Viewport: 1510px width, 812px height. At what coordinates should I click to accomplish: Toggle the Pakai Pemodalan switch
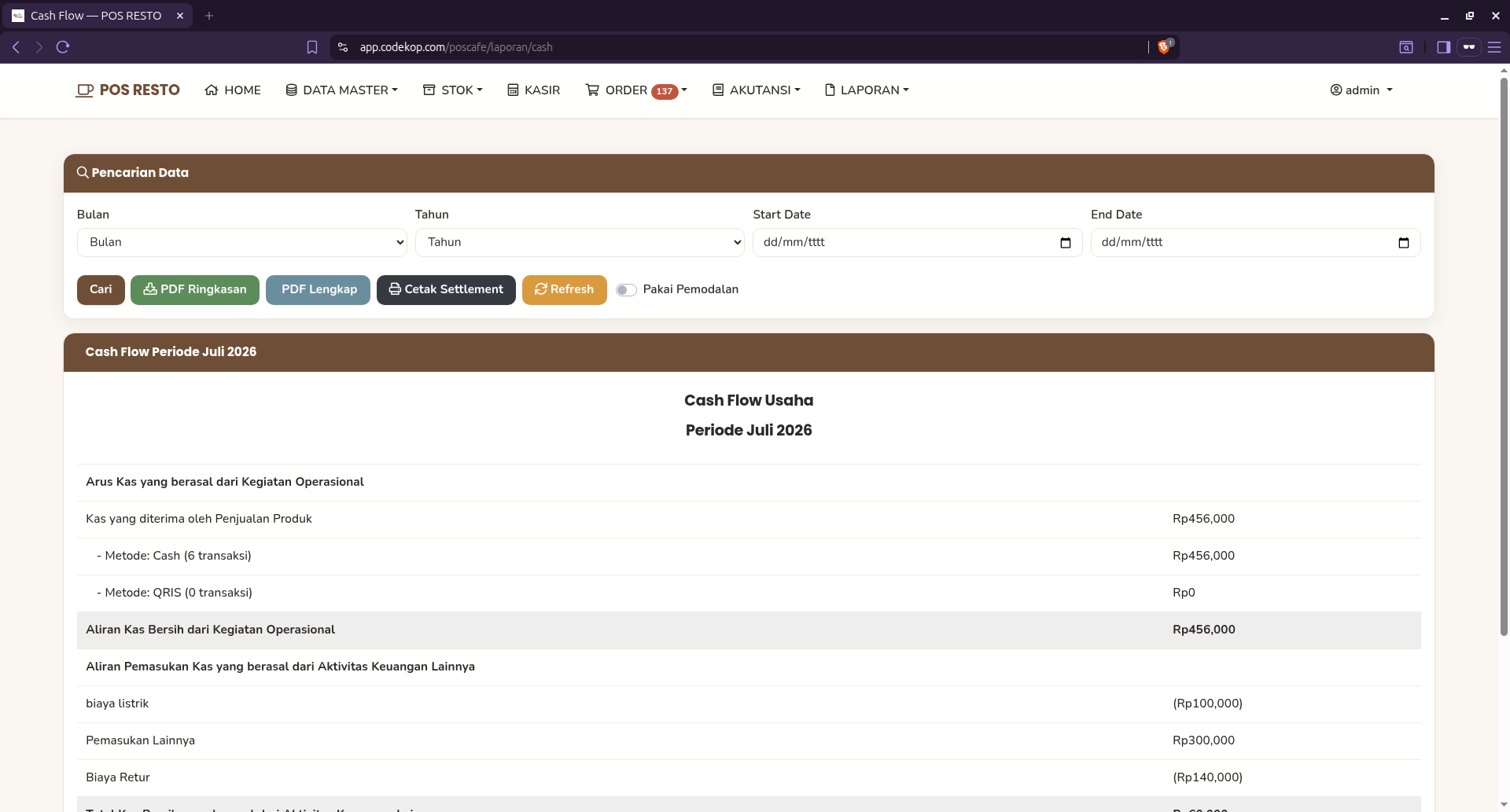click(x=626, y=290)
